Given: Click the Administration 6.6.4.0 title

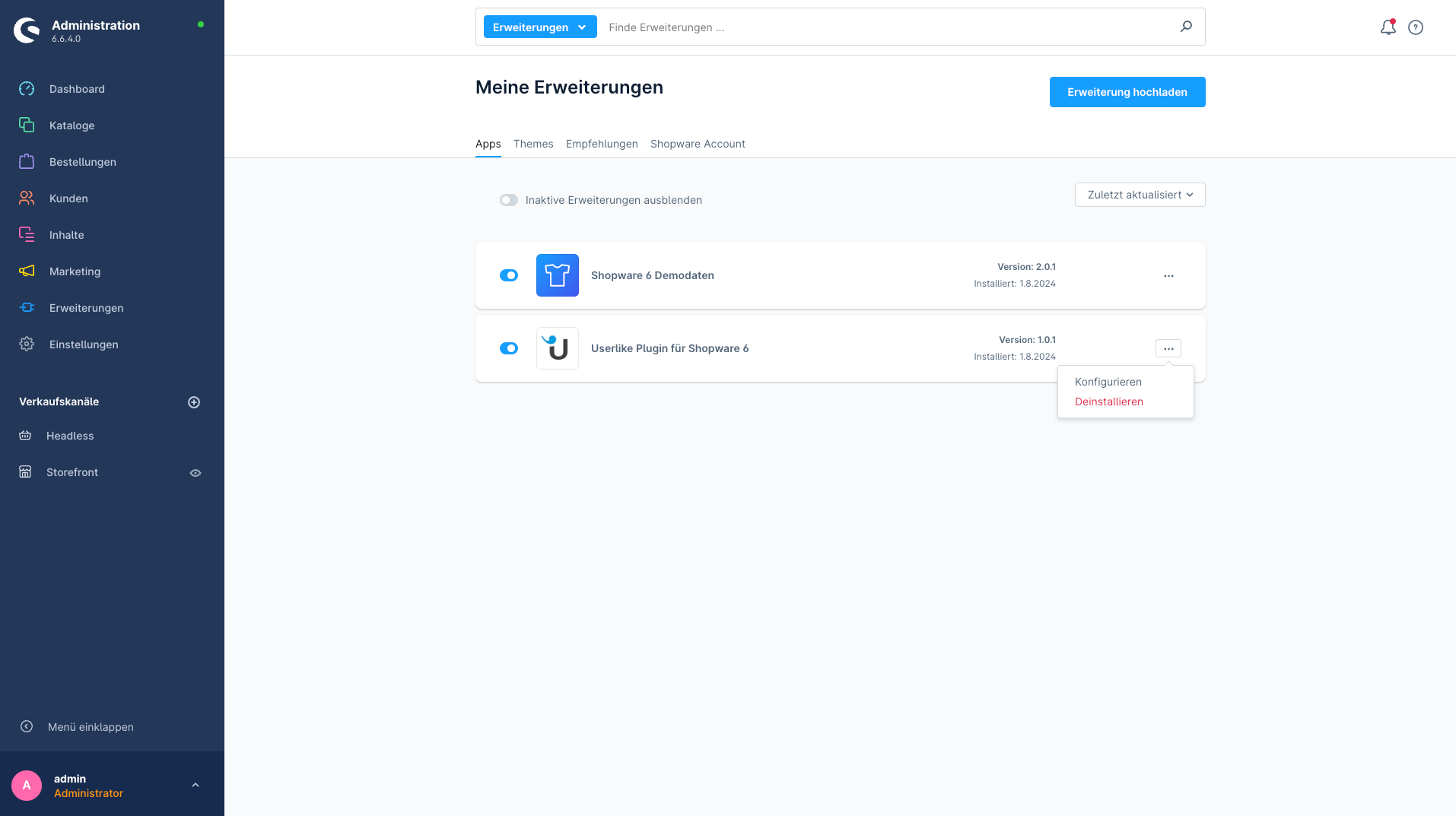Looking at the screenshot, I should pyautogui.click(x=96, y=30).
